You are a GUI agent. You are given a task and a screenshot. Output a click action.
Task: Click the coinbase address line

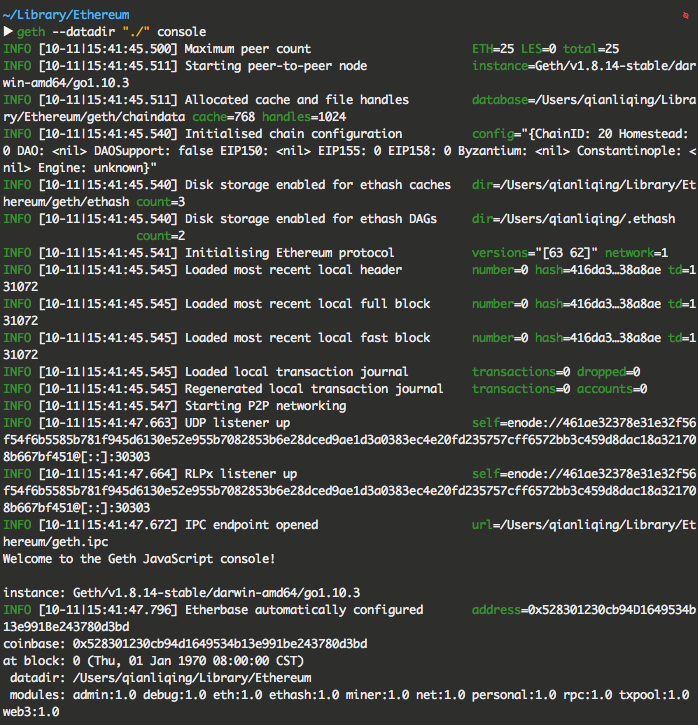(185, 644)
